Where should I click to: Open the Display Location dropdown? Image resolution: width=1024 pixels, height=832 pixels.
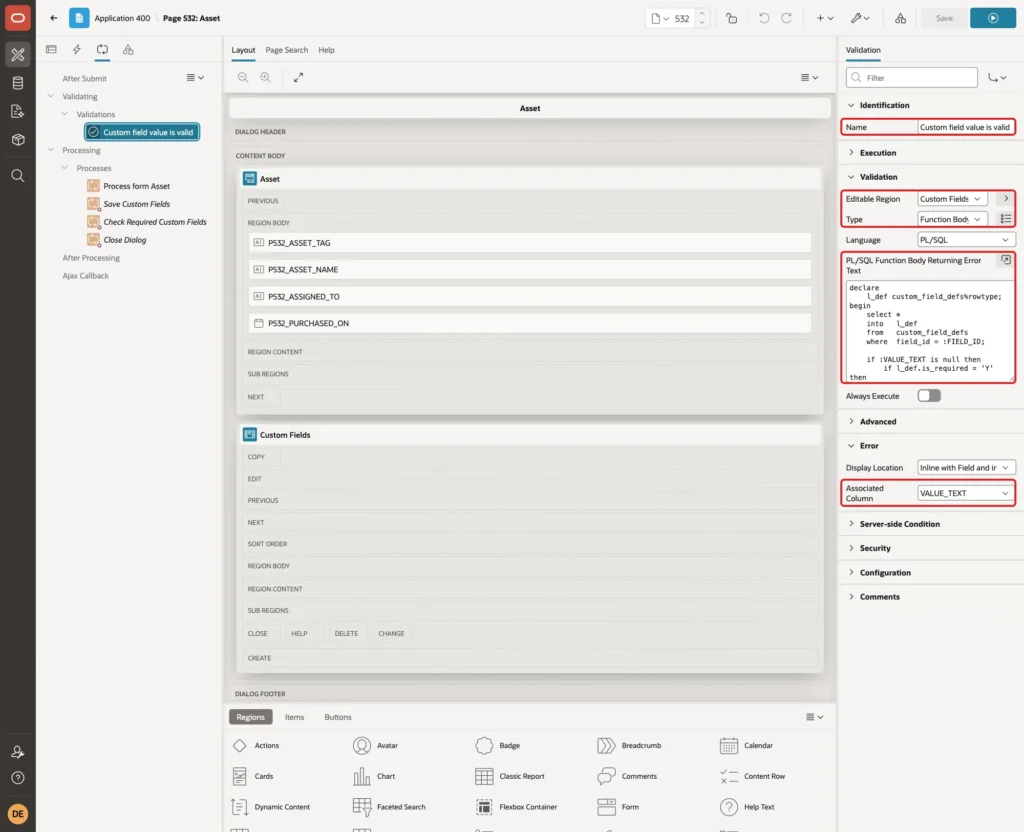click(966, 468)
